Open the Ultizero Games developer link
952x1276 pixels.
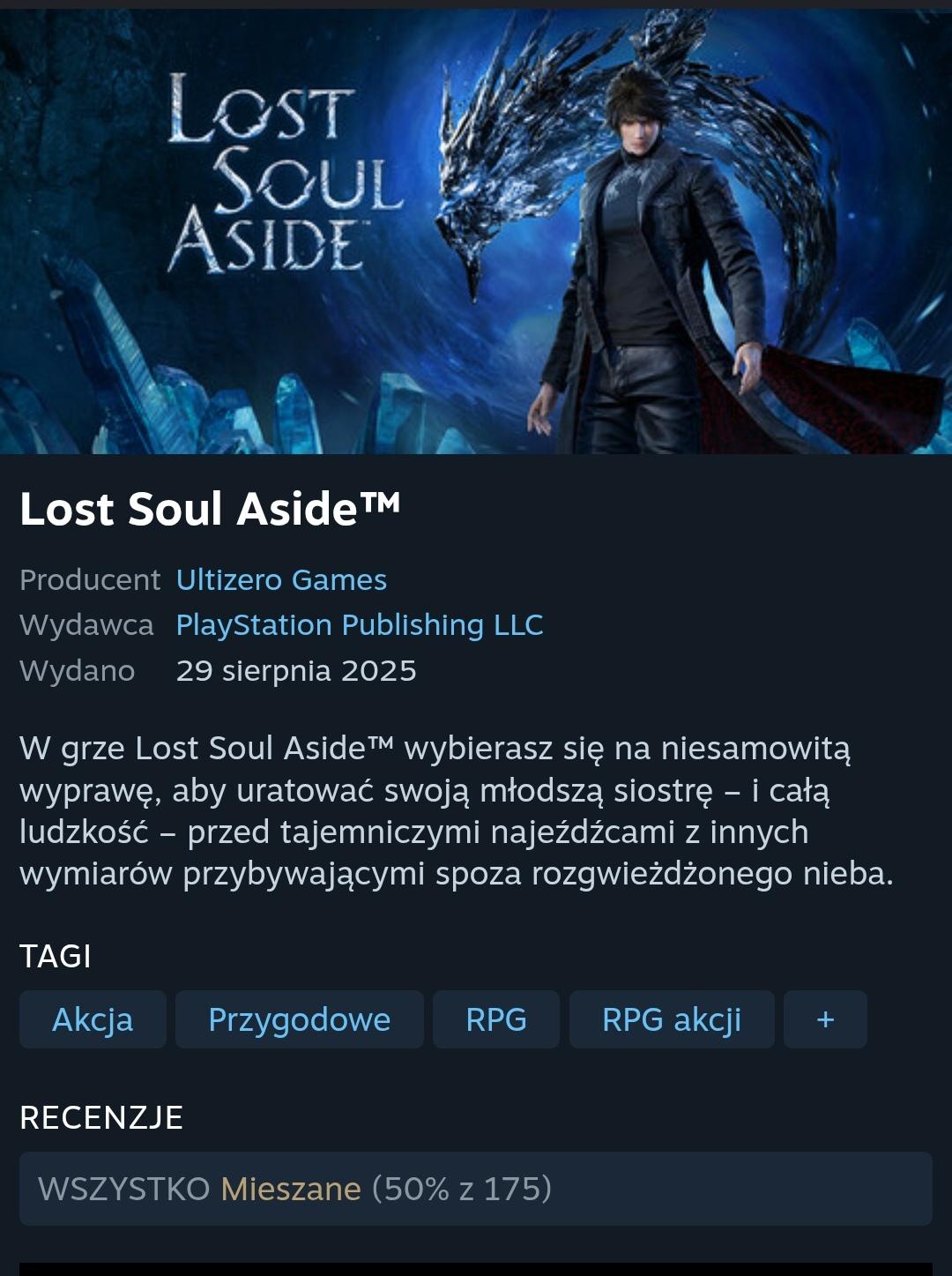pyautogui.click(x=281, y=579)
